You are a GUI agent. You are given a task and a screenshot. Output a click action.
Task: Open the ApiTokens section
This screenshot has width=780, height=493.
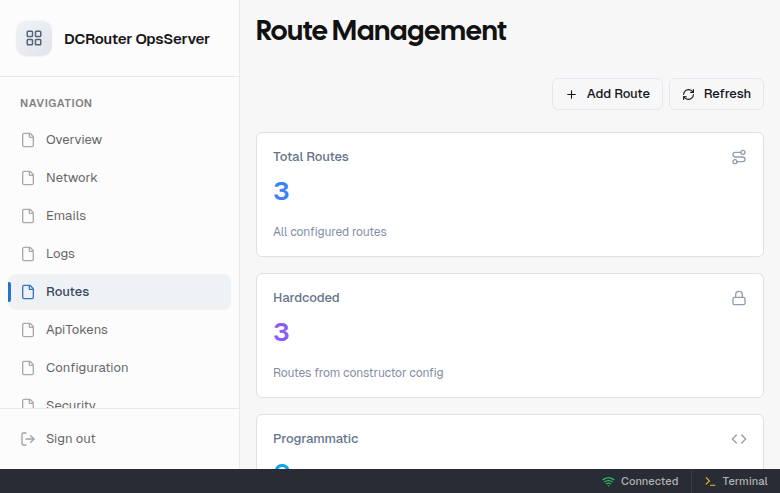(76, 330)
